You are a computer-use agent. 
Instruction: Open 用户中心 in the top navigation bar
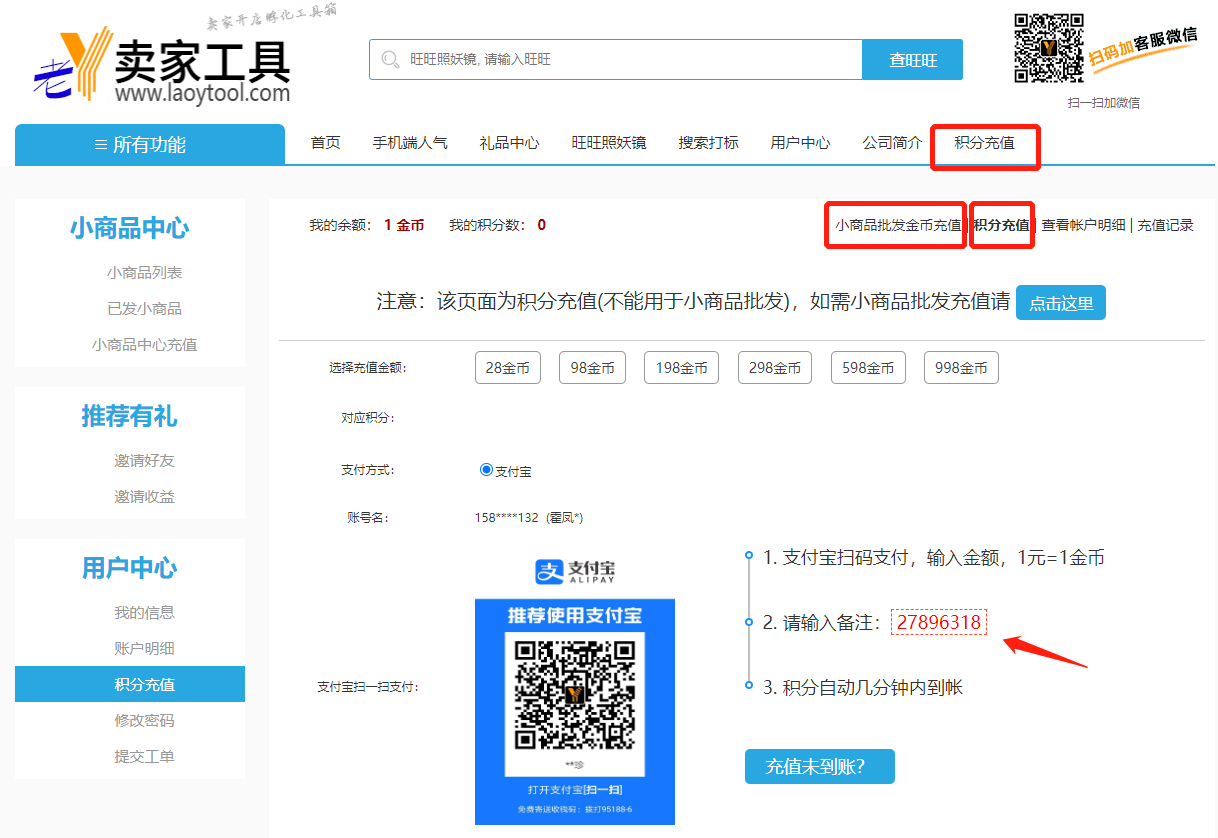click(800, 143)
